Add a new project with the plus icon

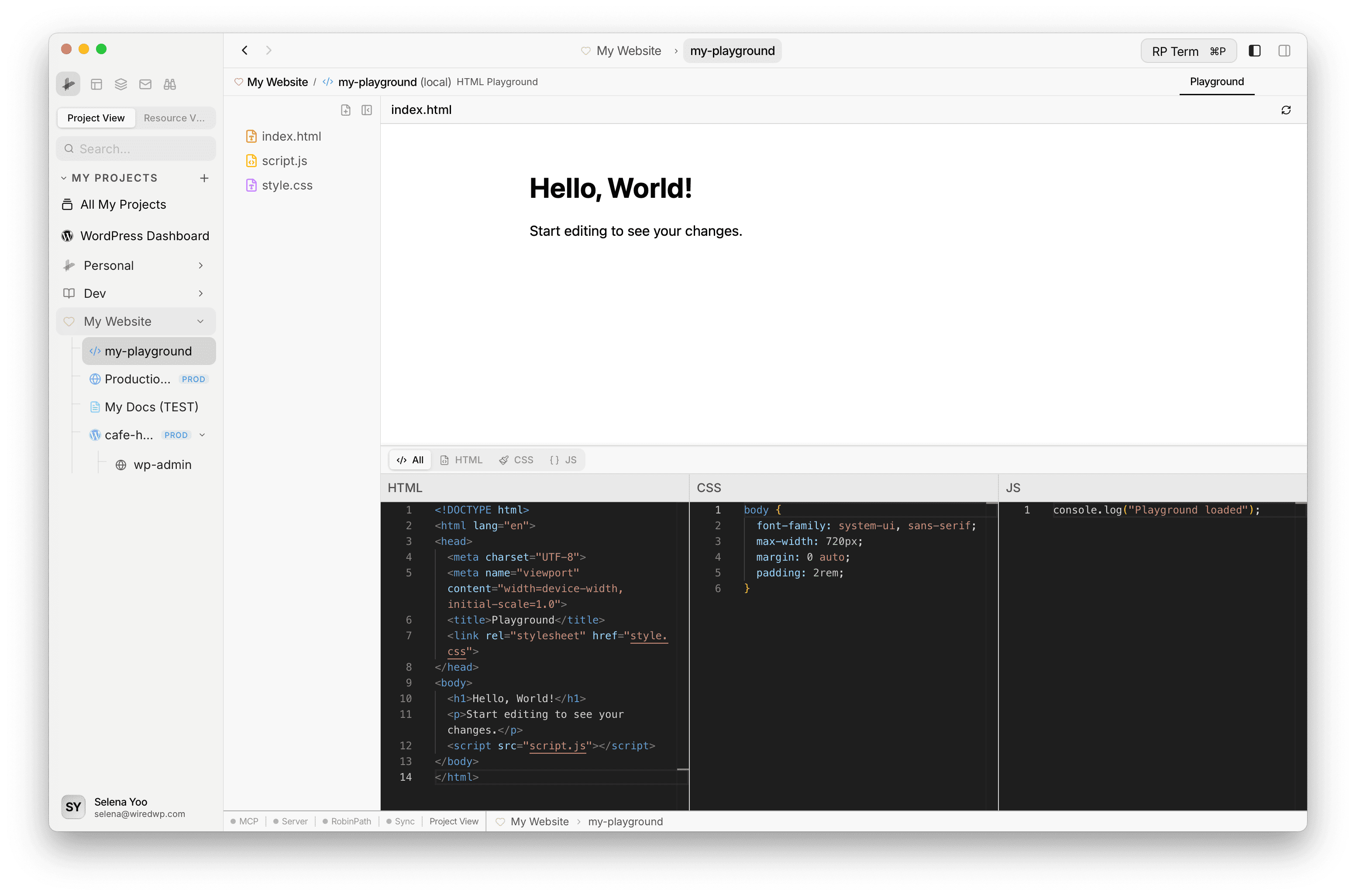204,178
